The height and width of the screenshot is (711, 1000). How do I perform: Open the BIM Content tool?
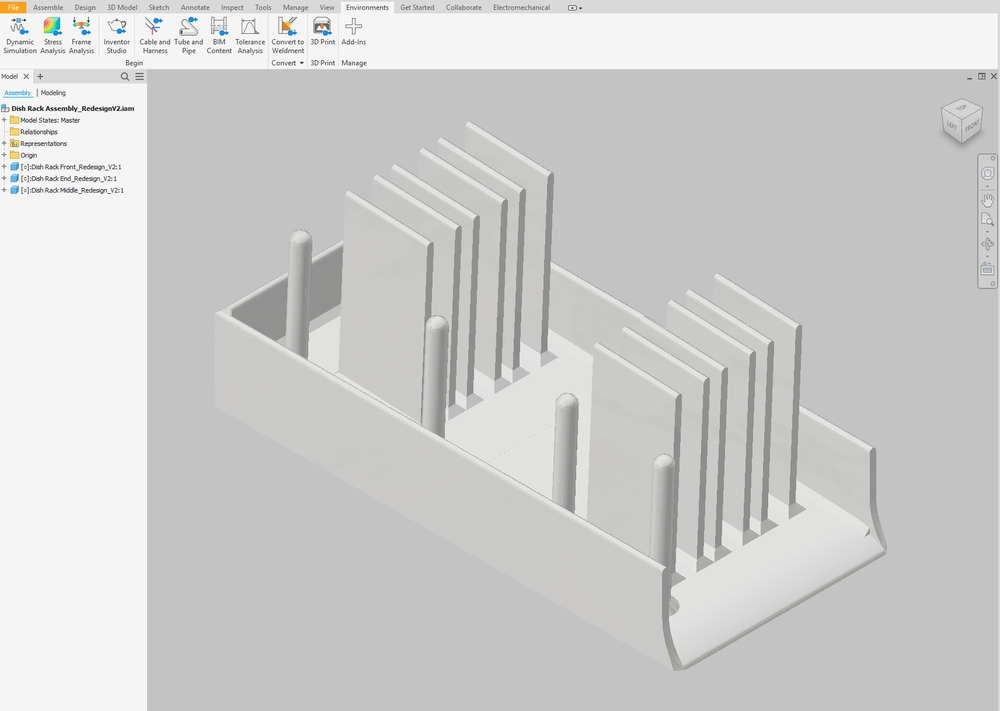[x=219, y=36]
